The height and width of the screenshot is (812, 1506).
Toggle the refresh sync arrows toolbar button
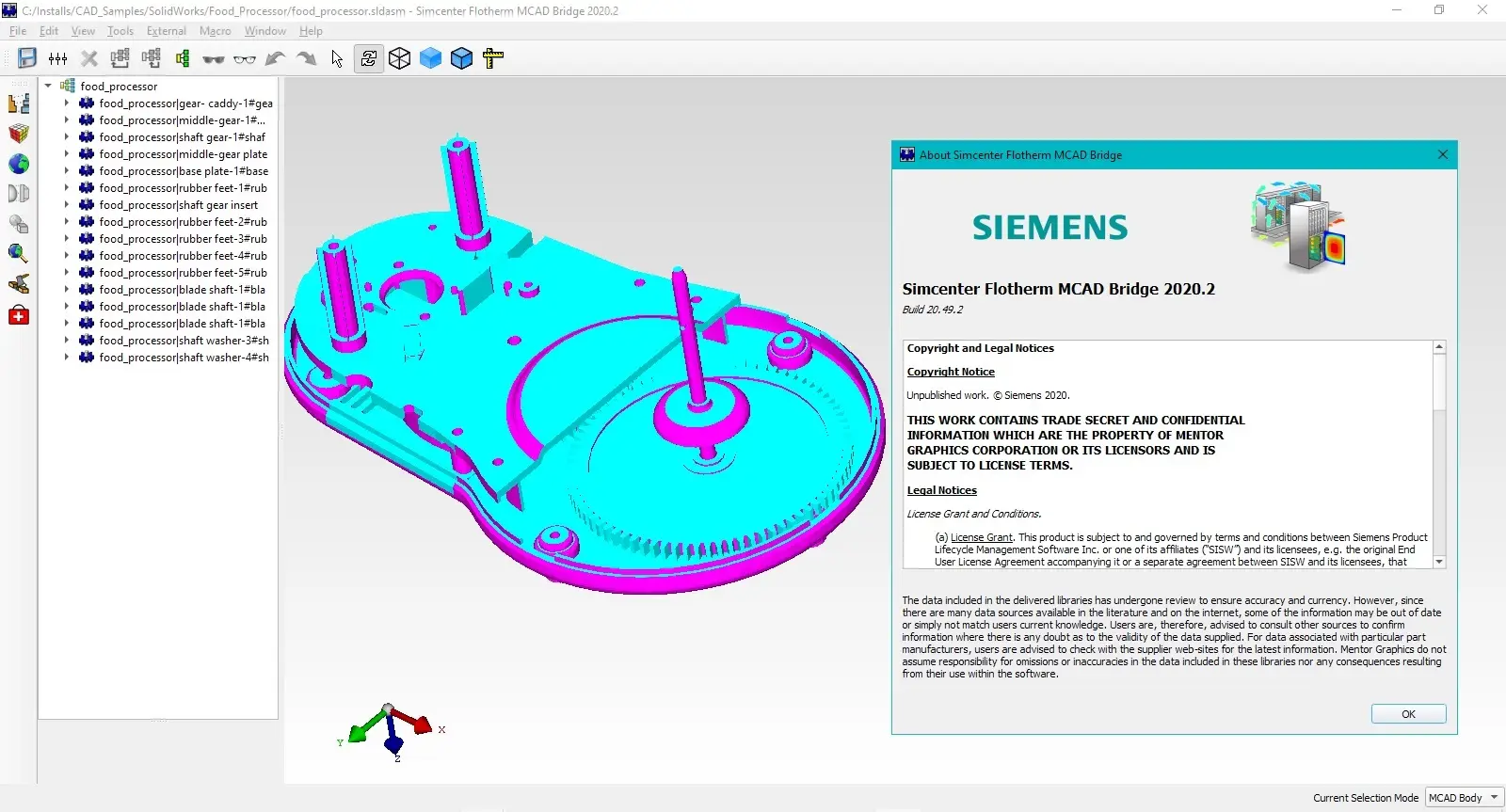[368, 58]
